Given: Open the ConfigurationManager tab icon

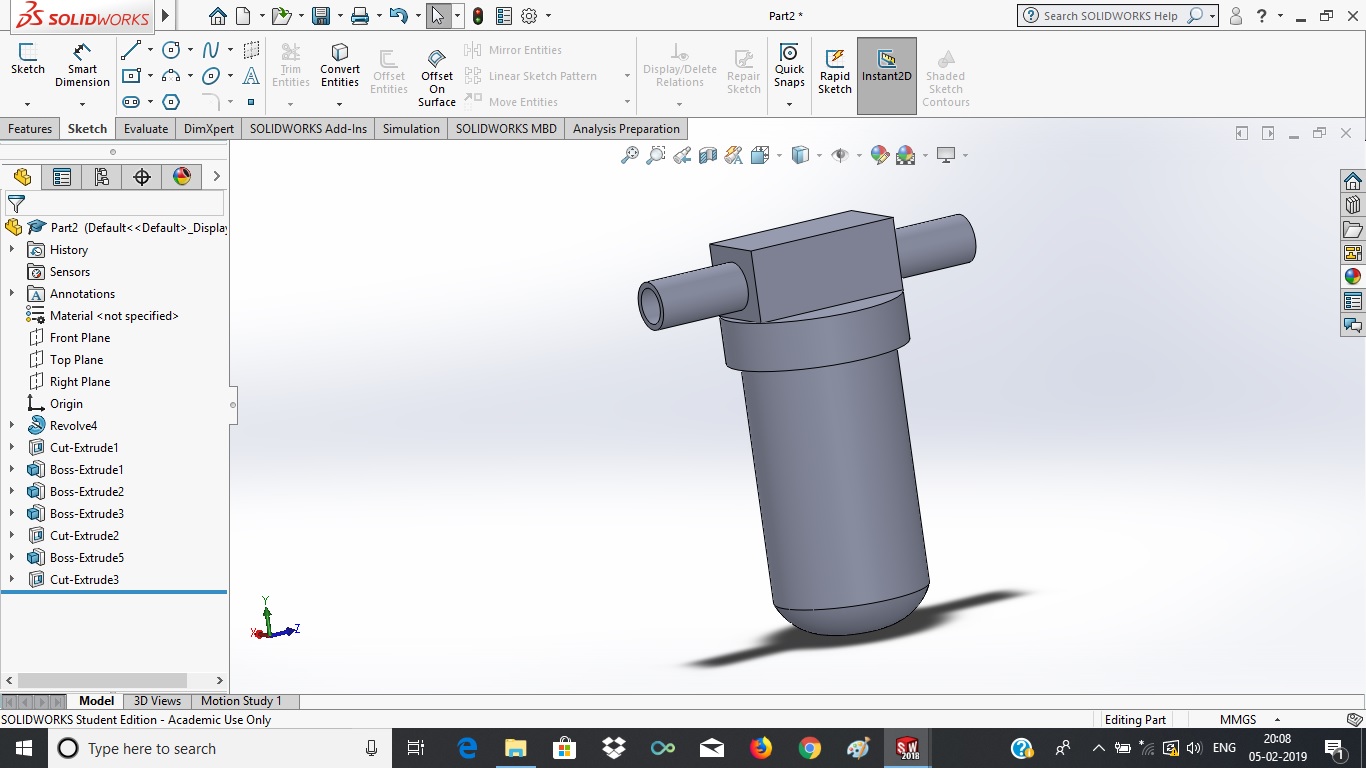Looking at the screenshot, I should tap(102, 177).
